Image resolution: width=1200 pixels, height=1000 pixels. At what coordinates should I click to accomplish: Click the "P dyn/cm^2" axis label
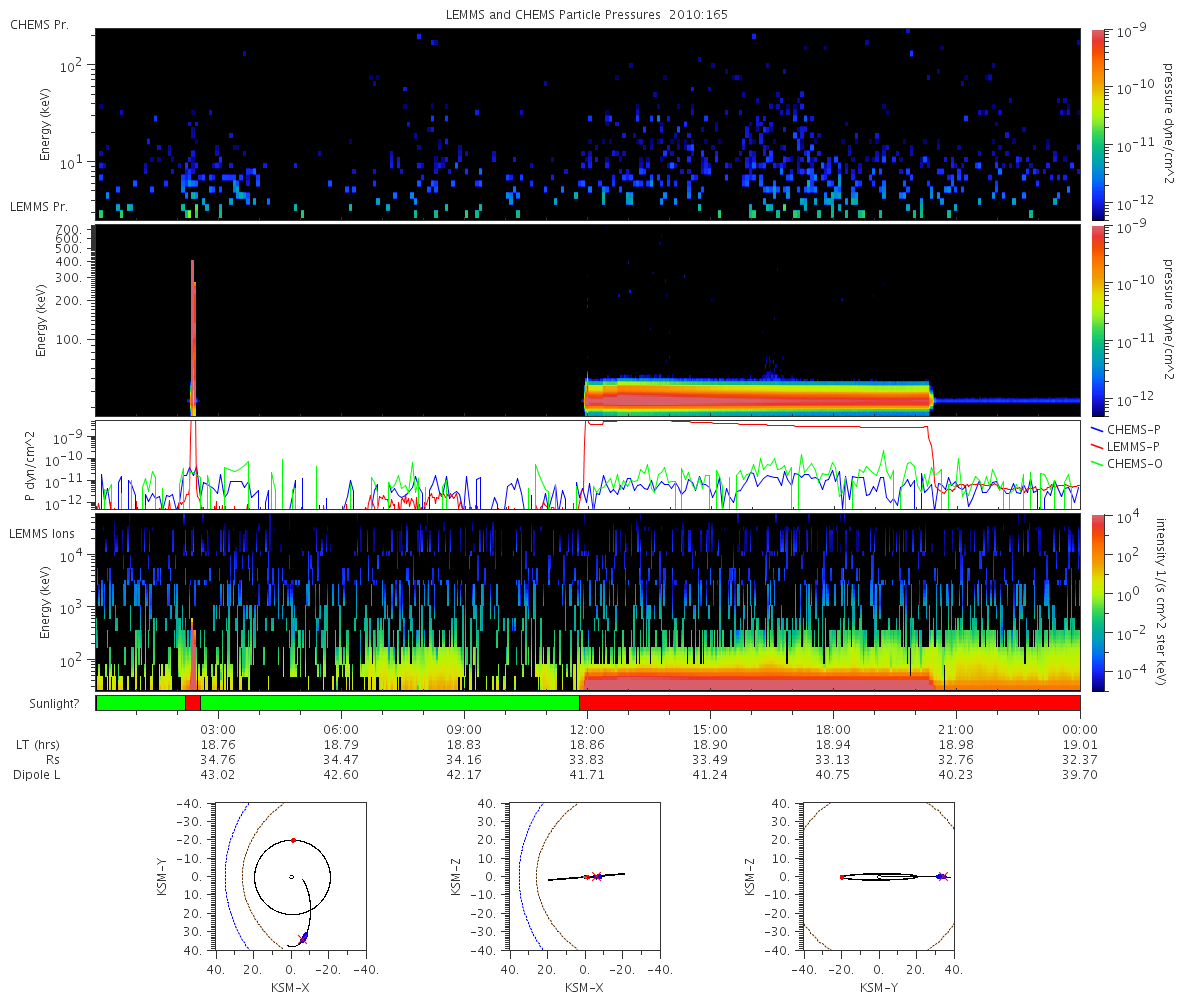[30, 465]
